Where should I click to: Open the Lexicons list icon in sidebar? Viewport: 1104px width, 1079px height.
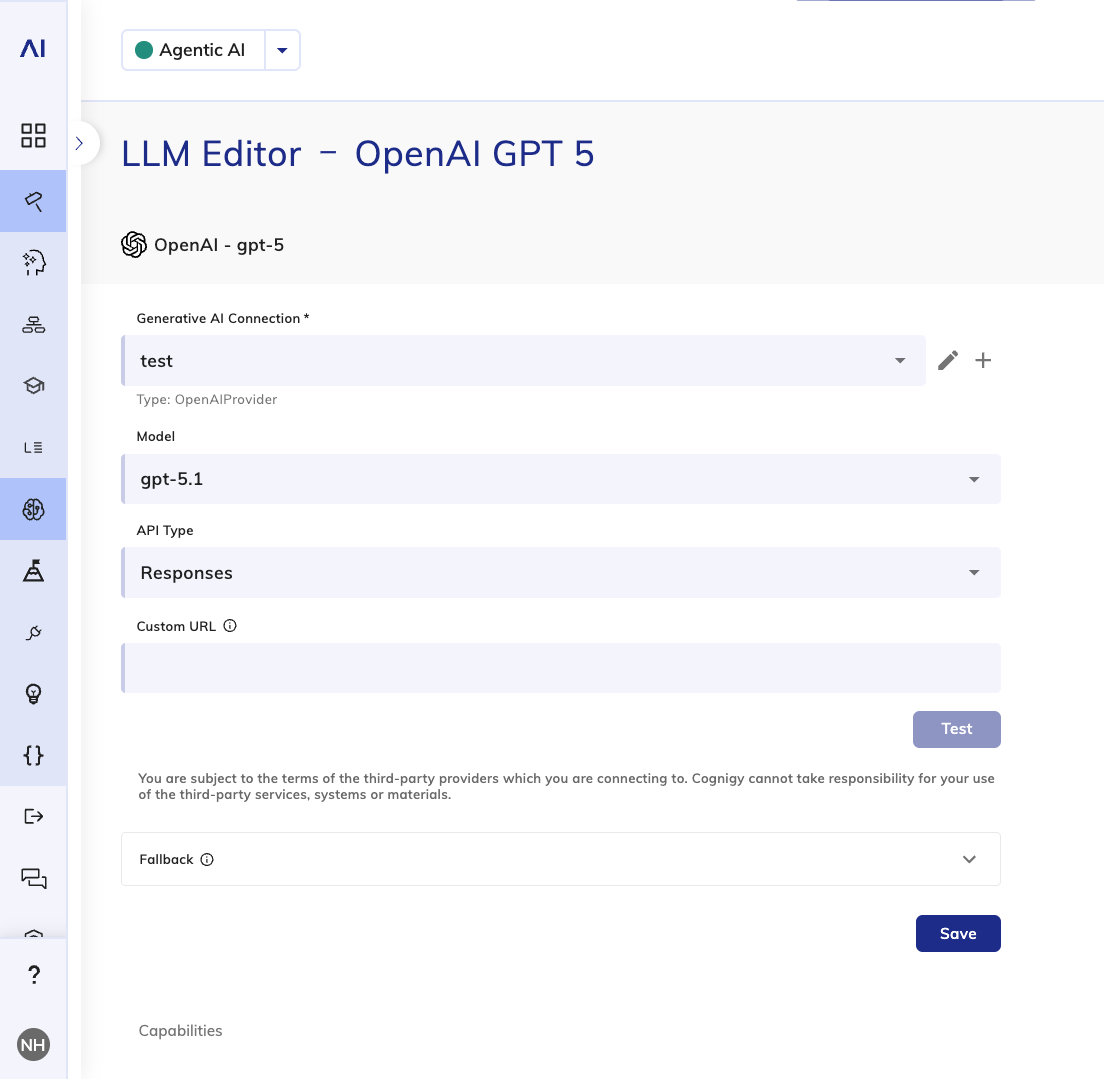33,447
